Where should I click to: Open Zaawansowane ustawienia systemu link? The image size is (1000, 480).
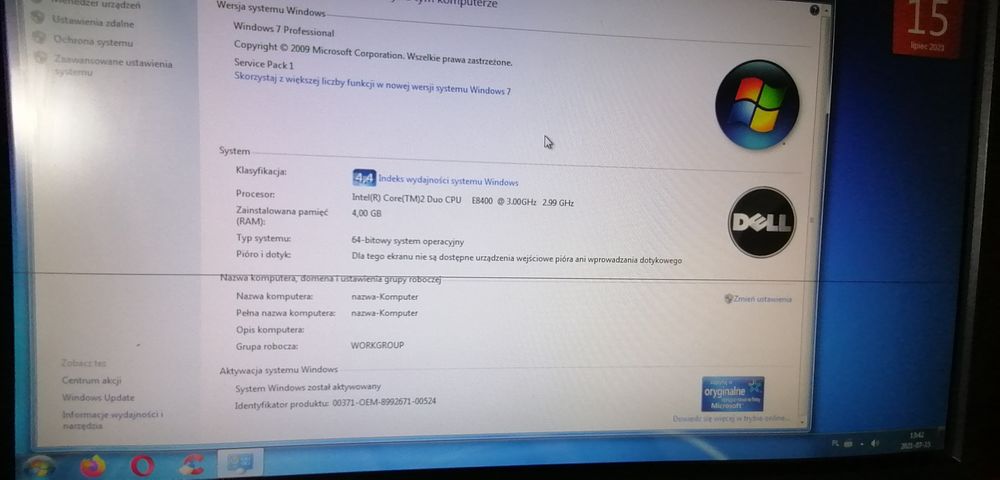pyautogui.click(x=114, y=68)
